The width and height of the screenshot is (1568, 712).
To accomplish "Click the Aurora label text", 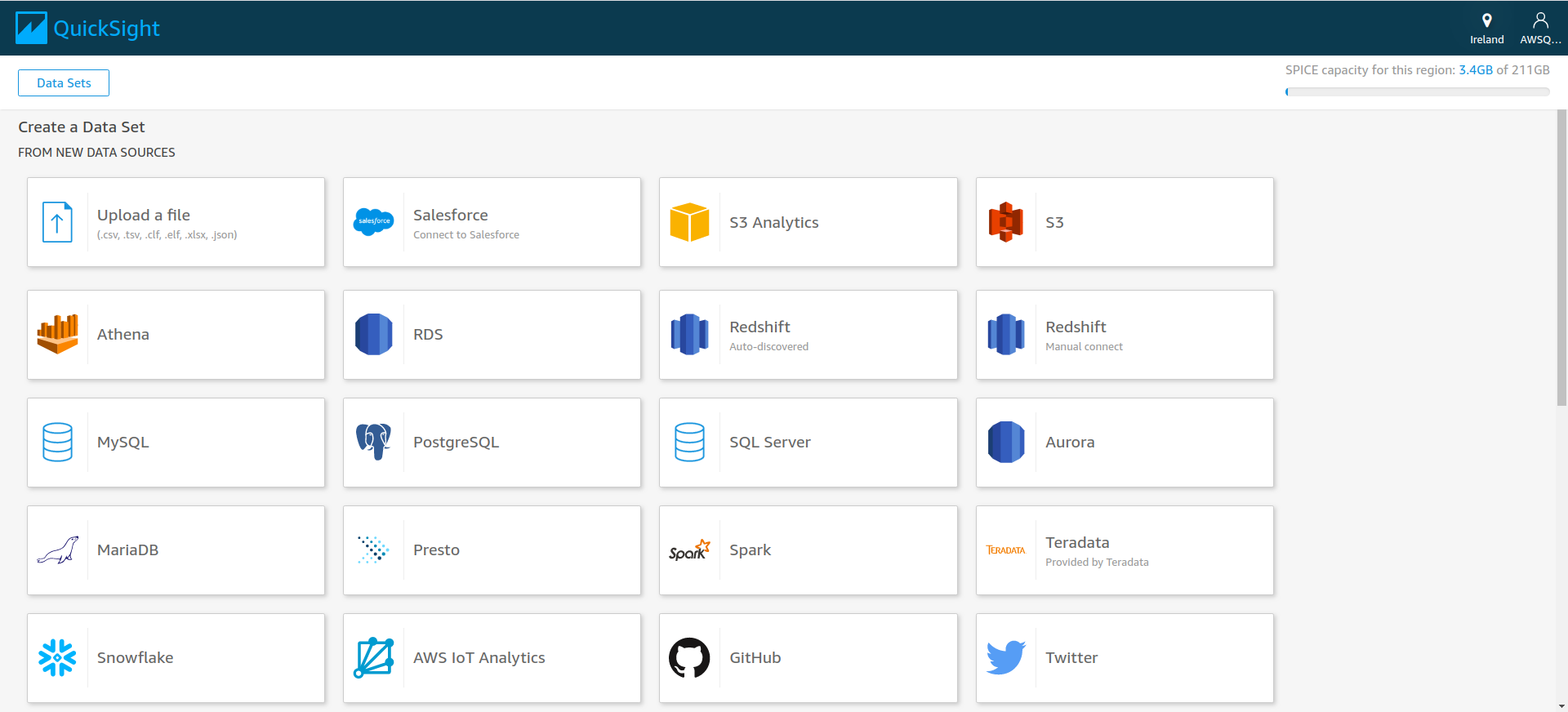I will pos(1071,442).
